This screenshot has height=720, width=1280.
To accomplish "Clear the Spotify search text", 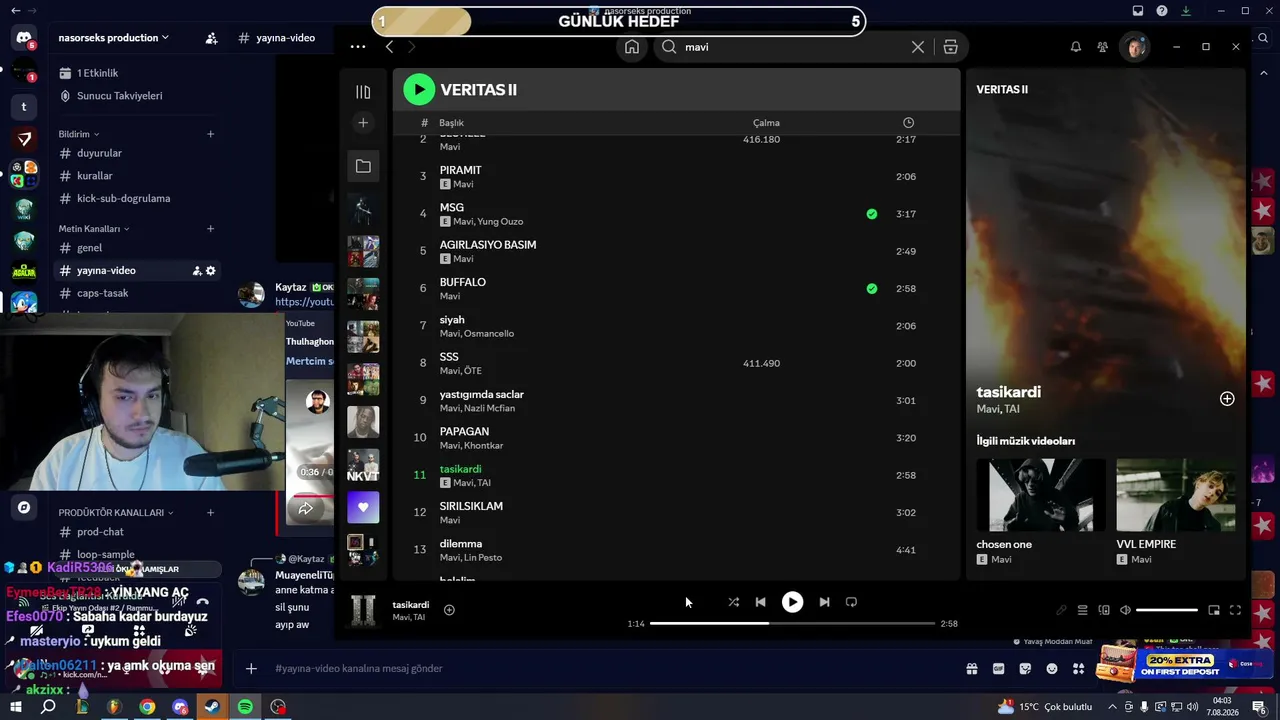I will (x=917, y=47).
